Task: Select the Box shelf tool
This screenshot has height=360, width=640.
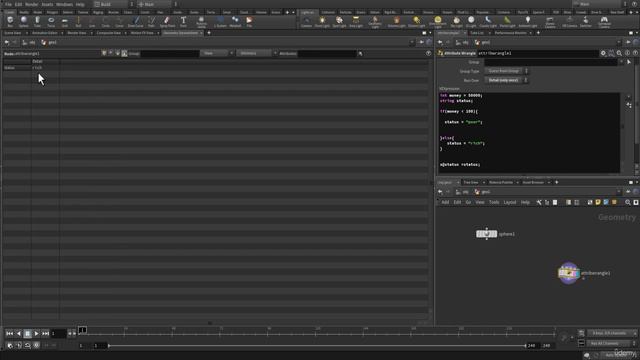Action: pos(10,22)
